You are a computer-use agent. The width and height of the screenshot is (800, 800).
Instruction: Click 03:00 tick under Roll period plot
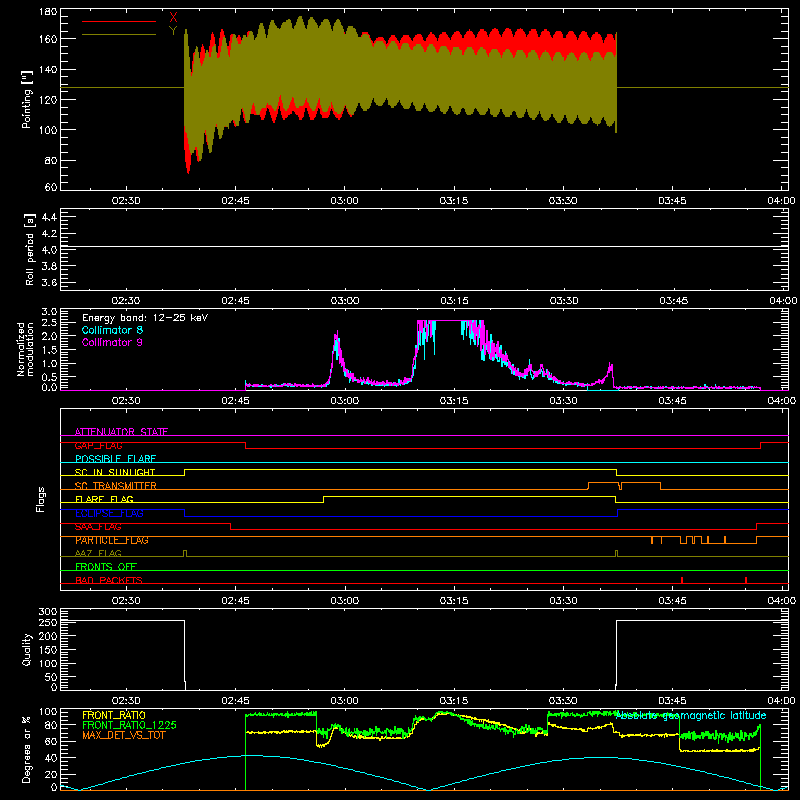[344, 301]
